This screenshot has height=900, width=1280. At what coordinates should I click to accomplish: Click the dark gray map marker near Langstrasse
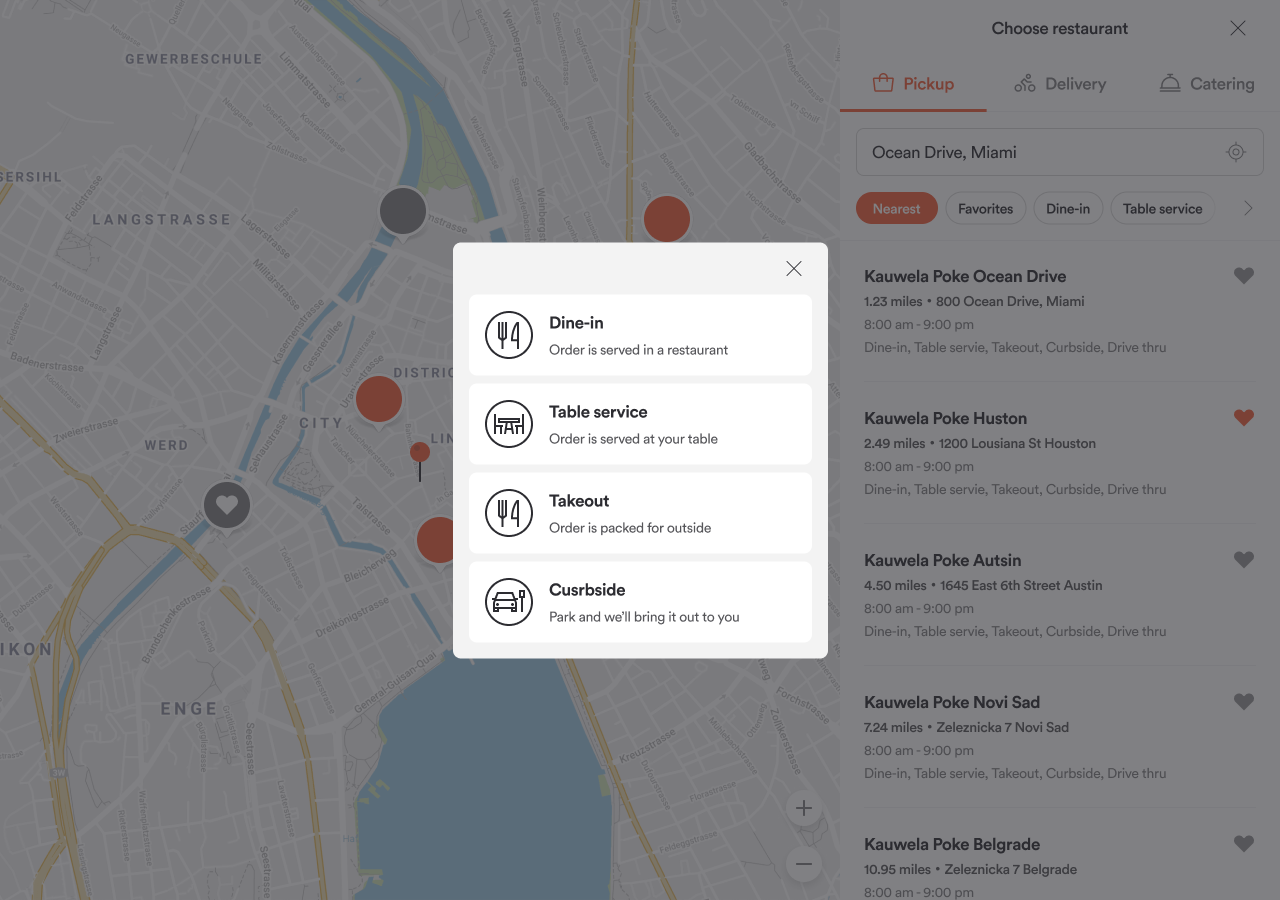[402, 212]
